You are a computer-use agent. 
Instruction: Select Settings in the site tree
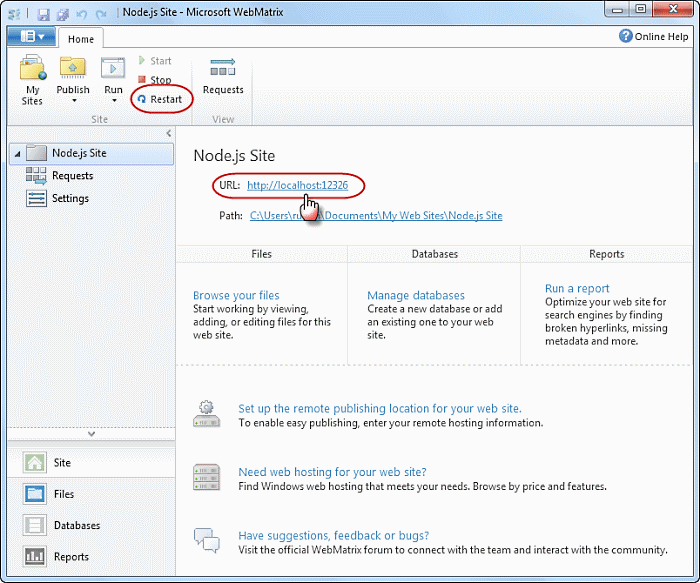tap(70, 198)
